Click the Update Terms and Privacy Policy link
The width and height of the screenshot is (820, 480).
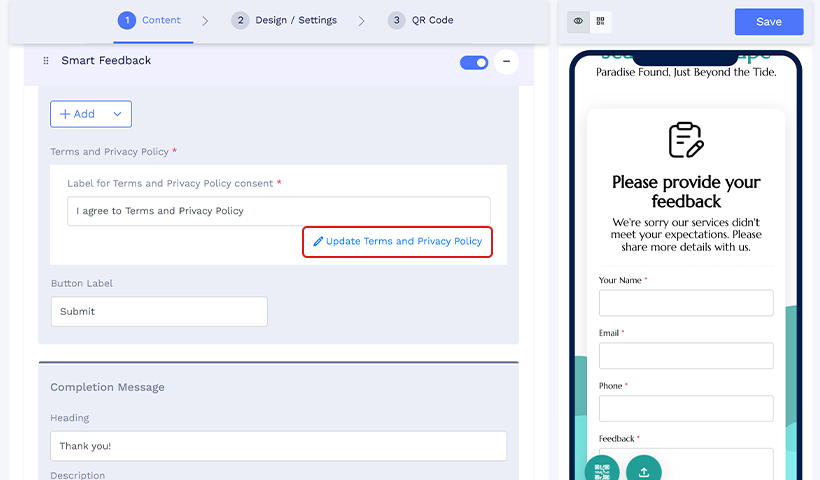[x=397, y=242]
